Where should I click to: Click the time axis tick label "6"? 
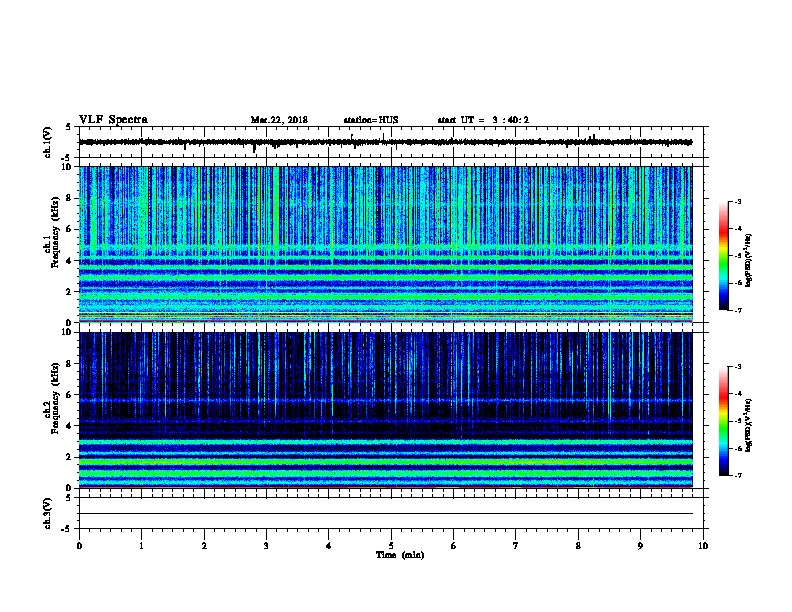point(453,545)
